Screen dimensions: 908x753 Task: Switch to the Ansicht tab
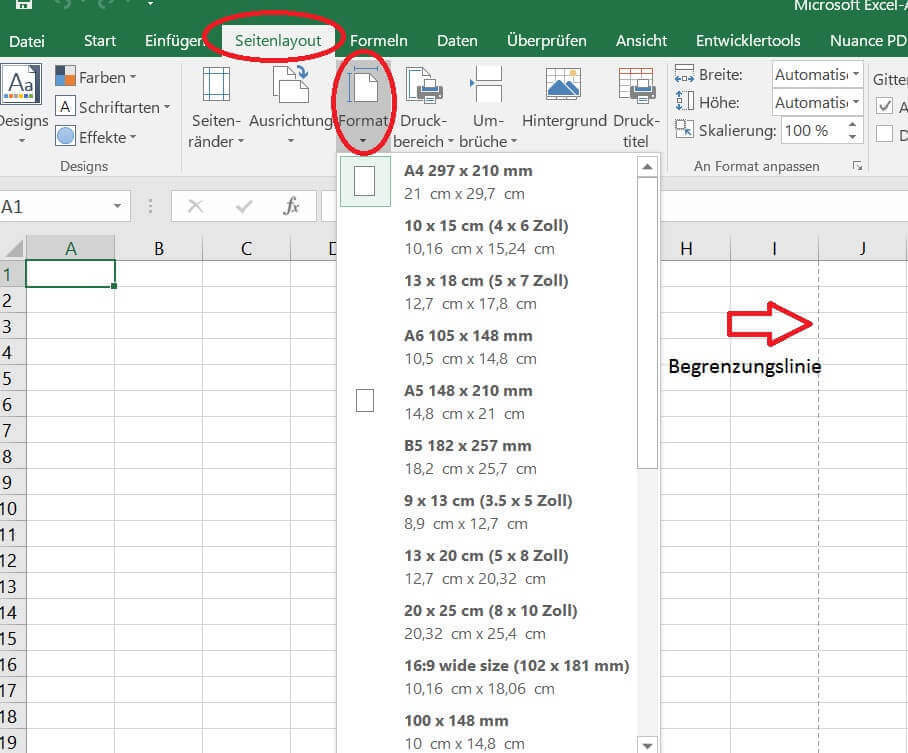(x=641, y=41)
